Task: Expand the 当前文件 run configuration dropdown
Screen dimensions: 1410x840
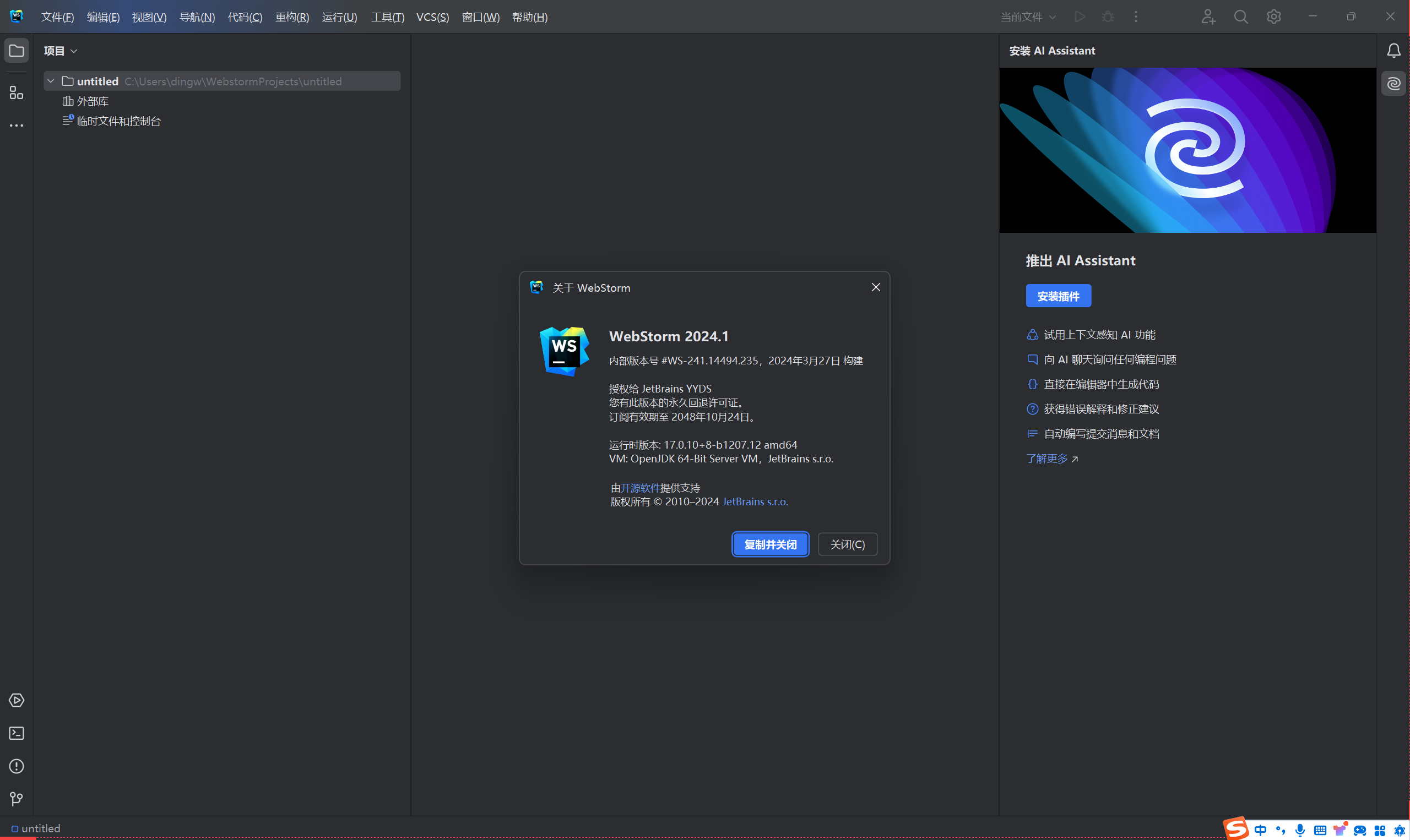Action: (x=1028, y=17)
